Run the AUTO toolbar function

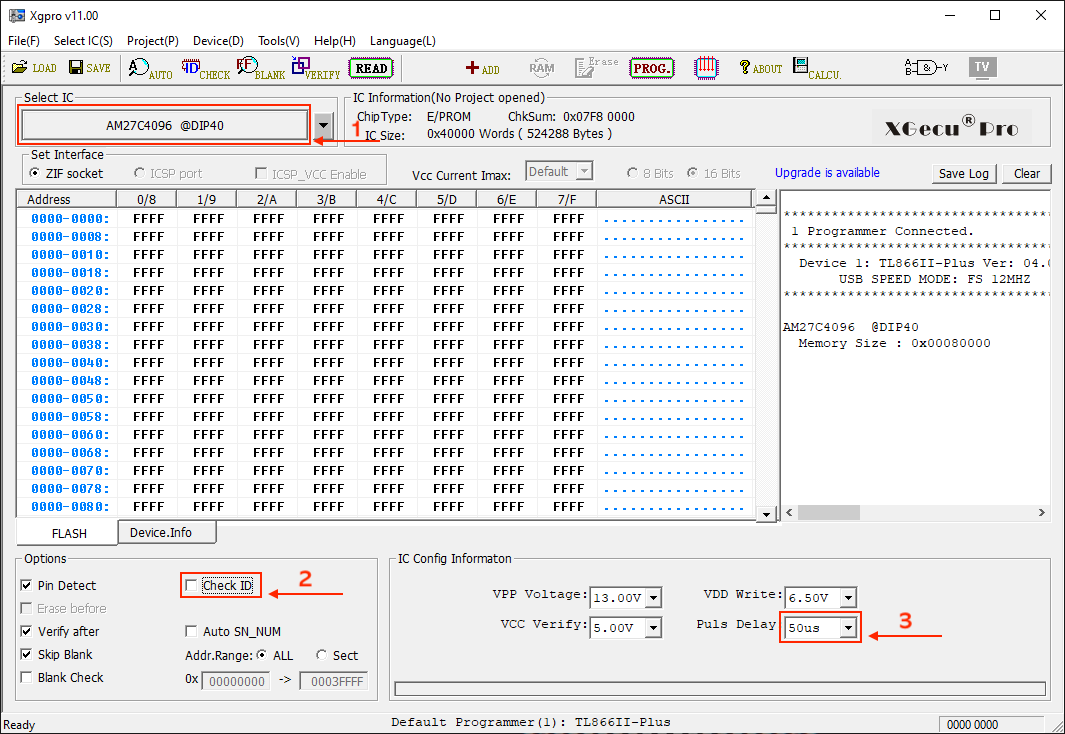pos(150,68)
